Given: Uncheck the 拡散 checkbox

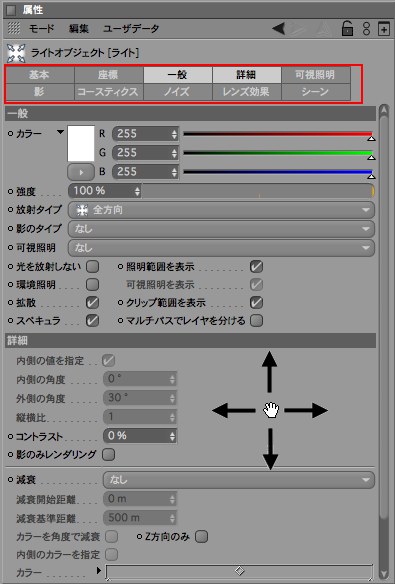Looking at the screenshot, I should (92, 302).
